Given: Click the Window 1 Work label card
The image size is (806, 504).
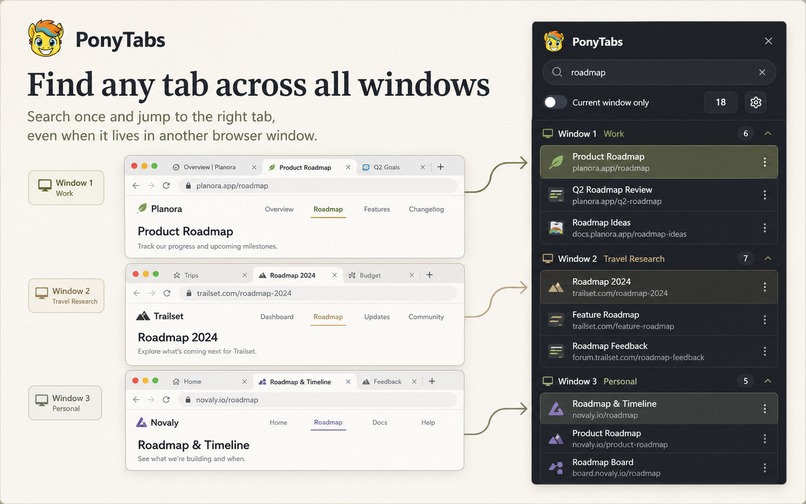Looking at the screenshot, I should coord(66,188).
